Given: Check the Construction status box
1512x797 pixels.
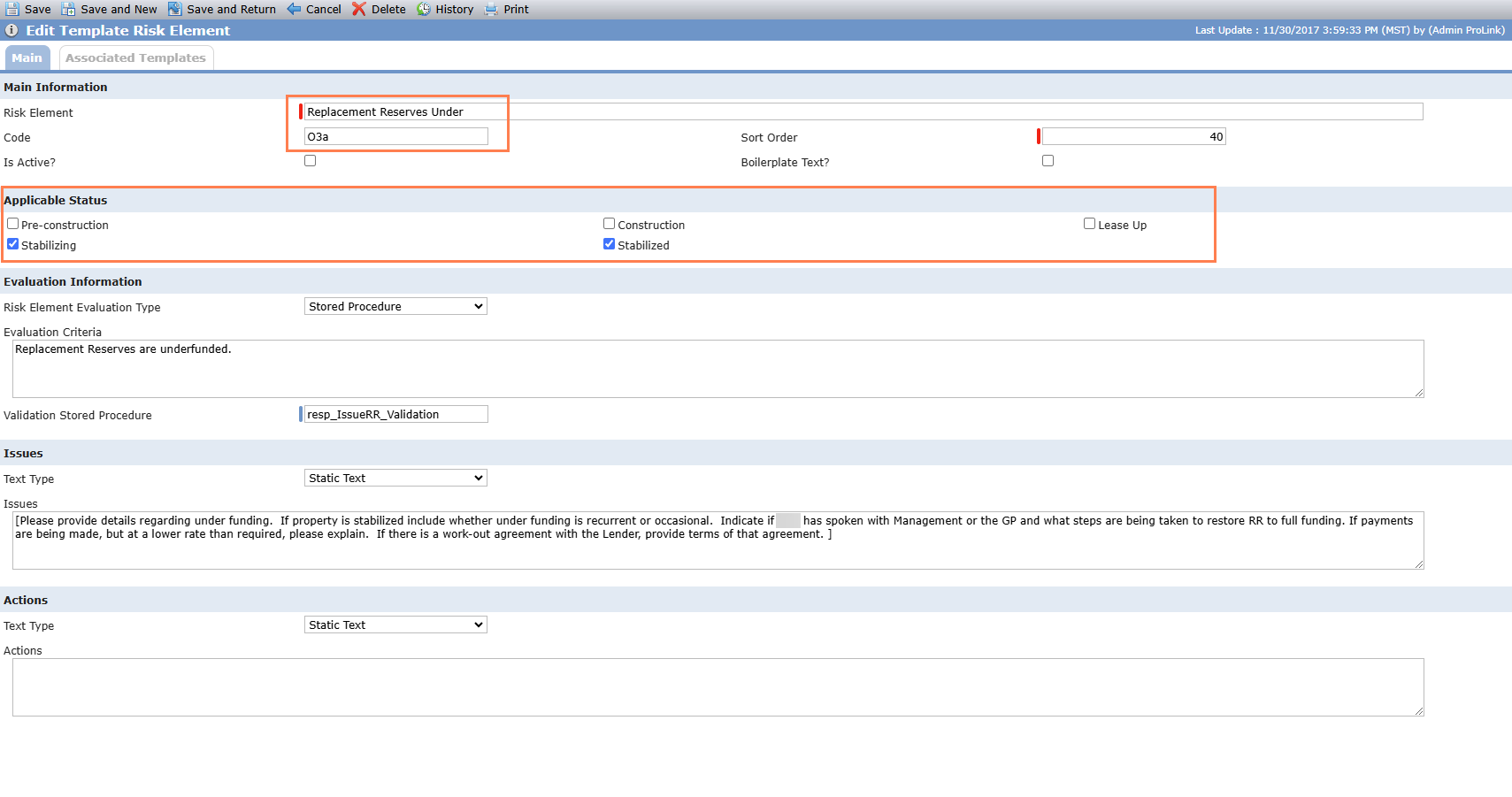Looking at the screenshot, I should tap(609, 224).
